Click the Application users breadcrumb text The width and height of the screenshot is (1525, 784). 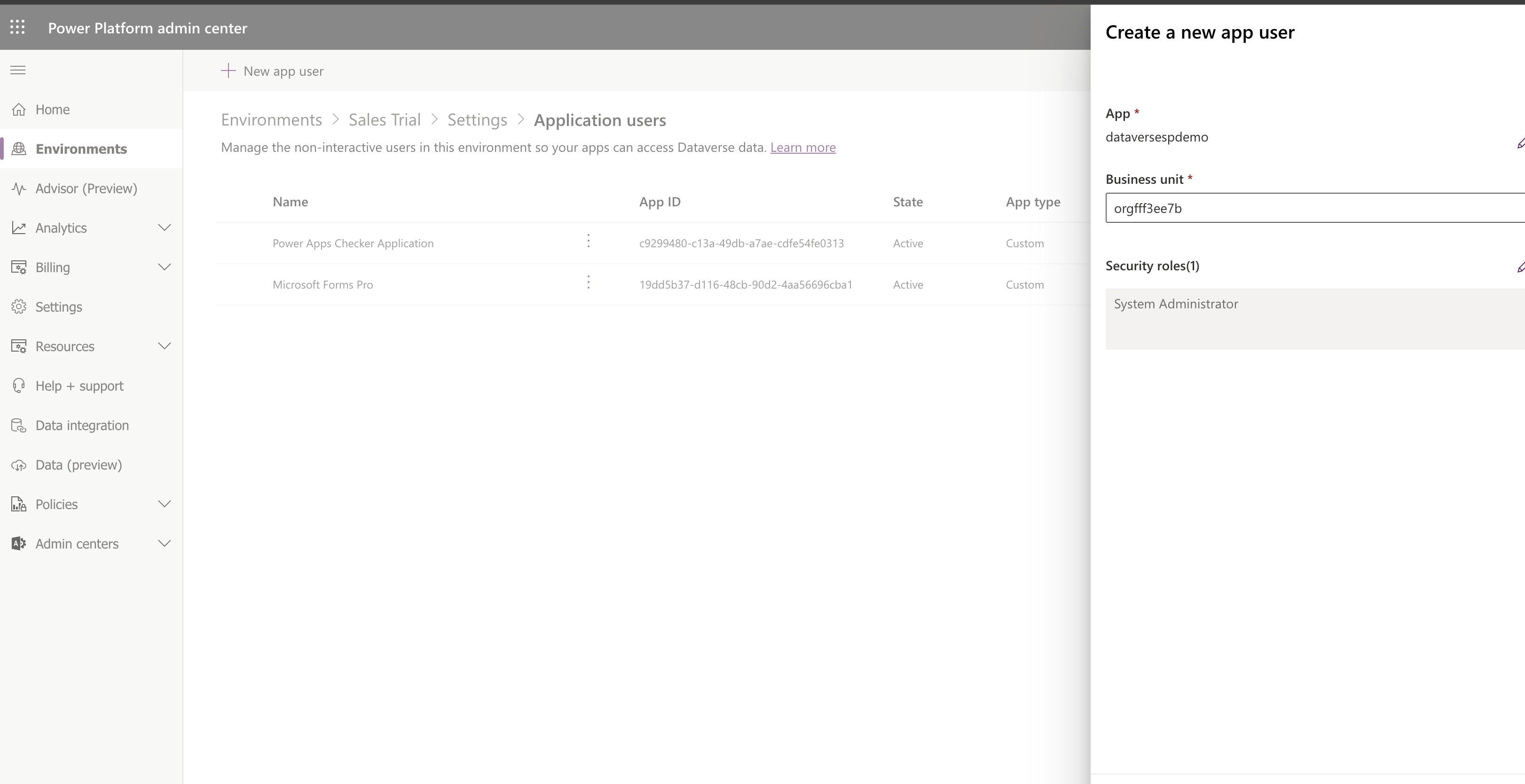600,120
